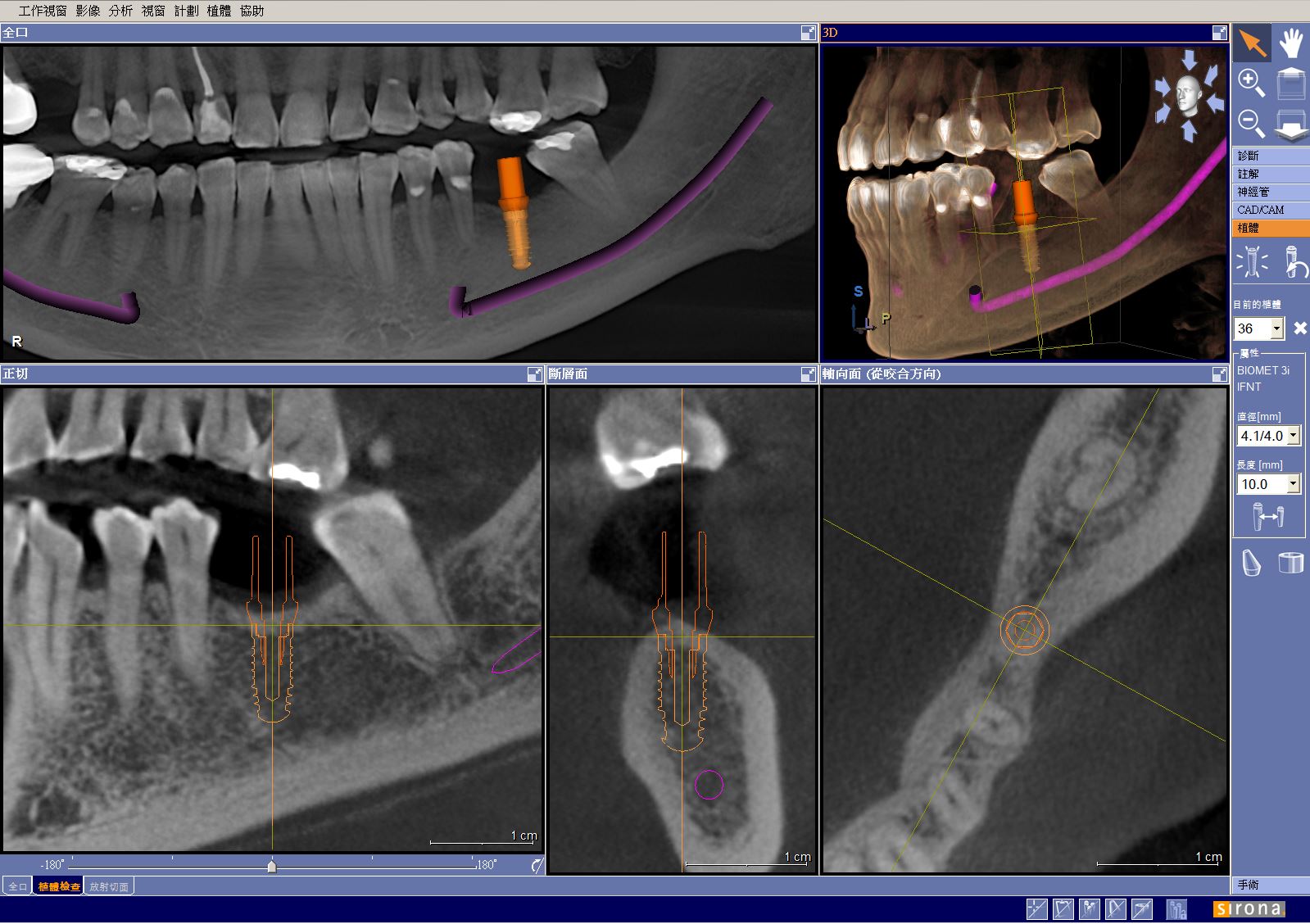Maximize the 3D view pane
The height and width of the screenshot is (924, 1310).
pos(1219,33)
